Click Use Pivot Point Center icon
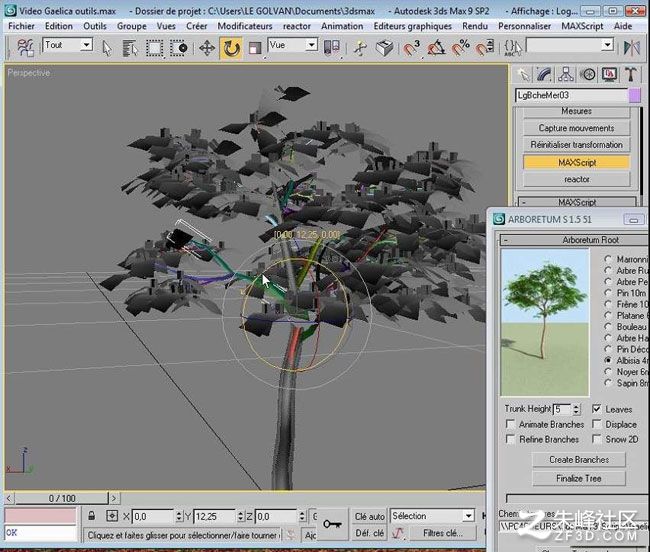The image size is (650, 552). pos(332,48)
